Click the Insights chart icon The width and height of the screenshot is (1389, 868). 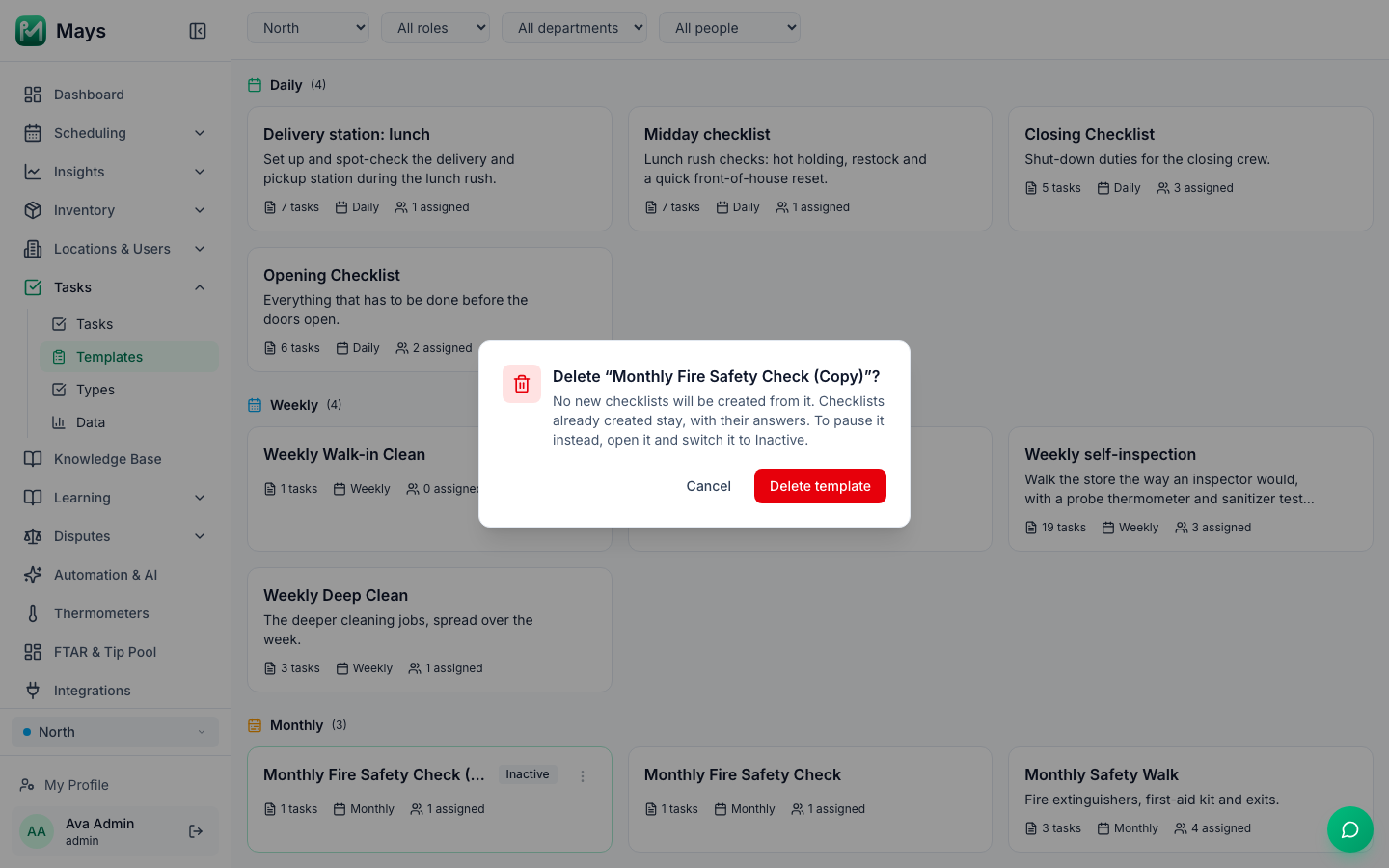tap(33, 172)
